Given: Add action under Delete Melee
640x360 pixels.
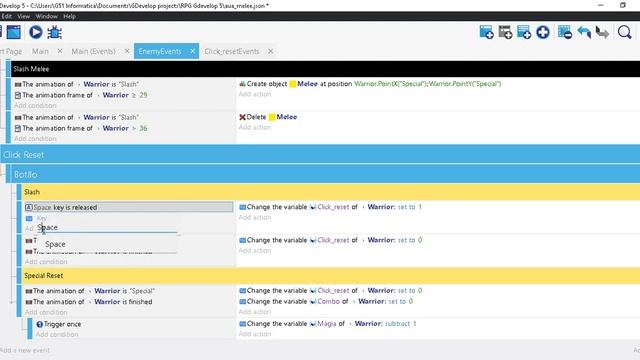Looking at the screenshot, I should [255, 127].
